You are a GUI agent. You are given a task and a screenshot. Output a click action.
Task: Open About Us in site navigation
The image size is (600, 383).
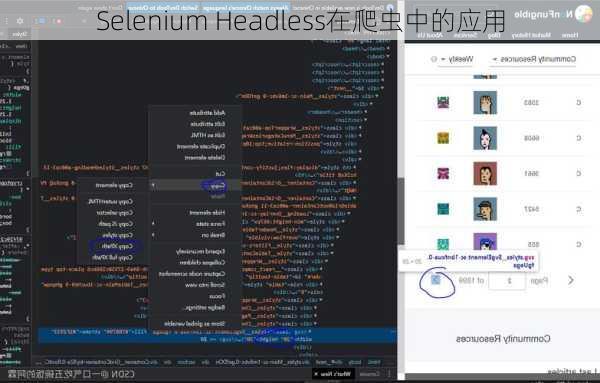(429, 35)
